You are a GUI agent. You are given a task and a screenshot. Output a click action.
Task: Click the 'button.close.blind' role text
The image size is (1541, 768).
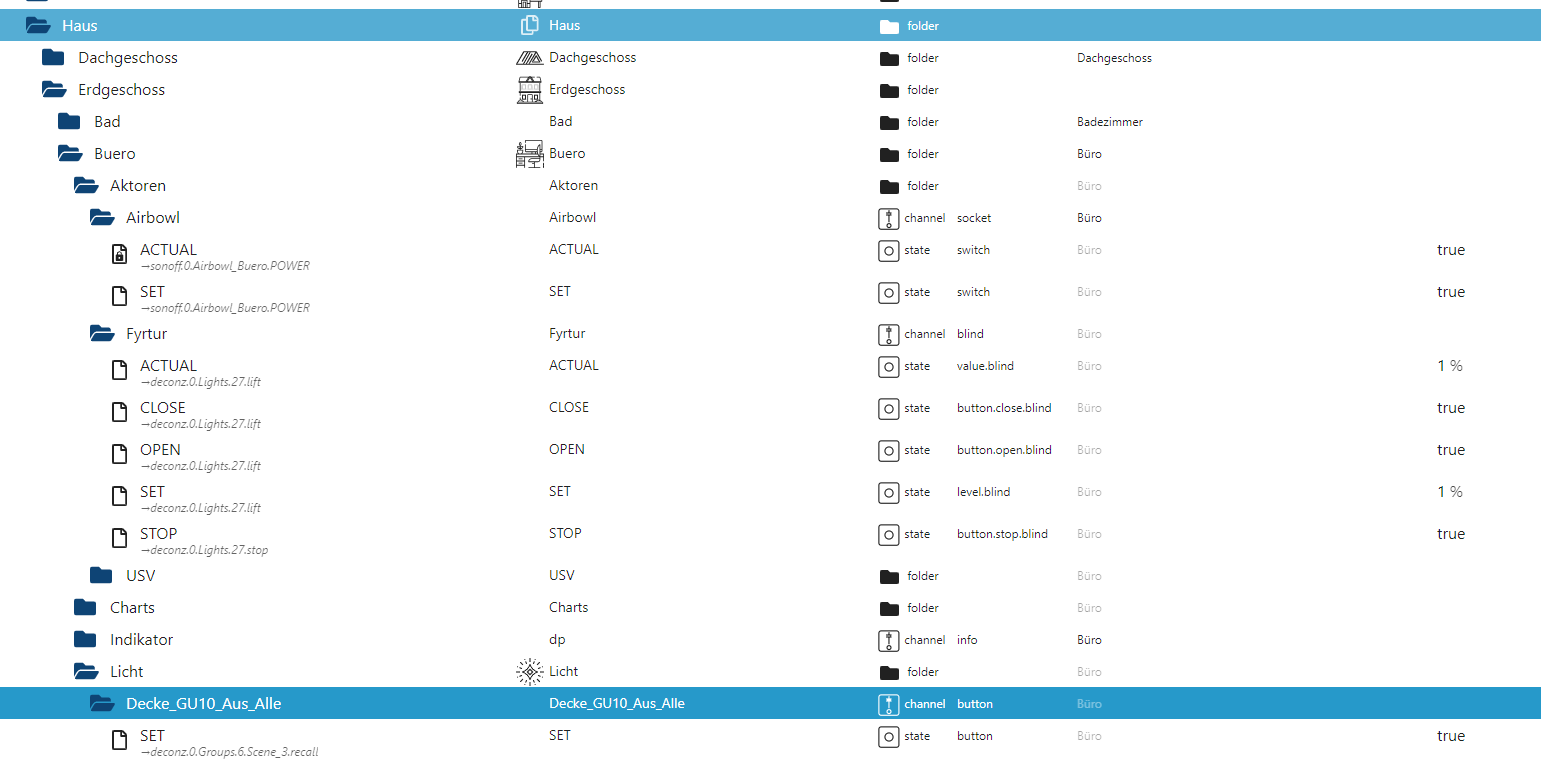[x=1004, y=408]
